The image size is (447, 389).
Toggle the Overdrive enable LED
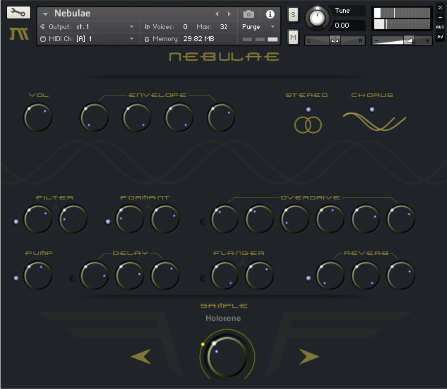coord(202,221)
